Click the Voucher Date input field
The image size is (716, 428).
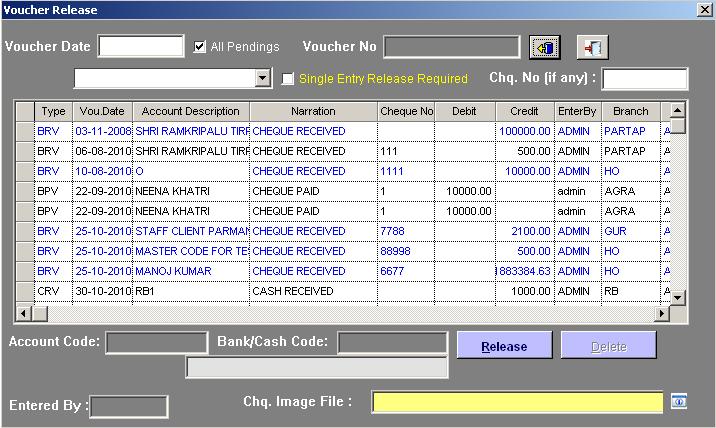141,46
